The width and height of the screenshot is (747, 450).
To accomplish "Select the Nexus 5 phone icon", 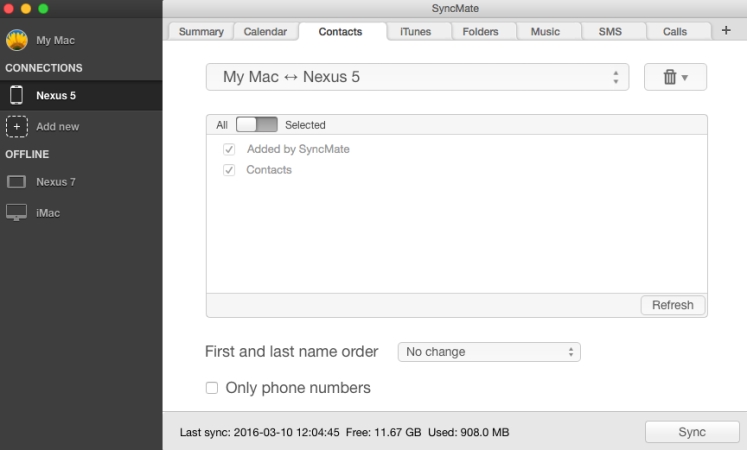I will [16, 95].
